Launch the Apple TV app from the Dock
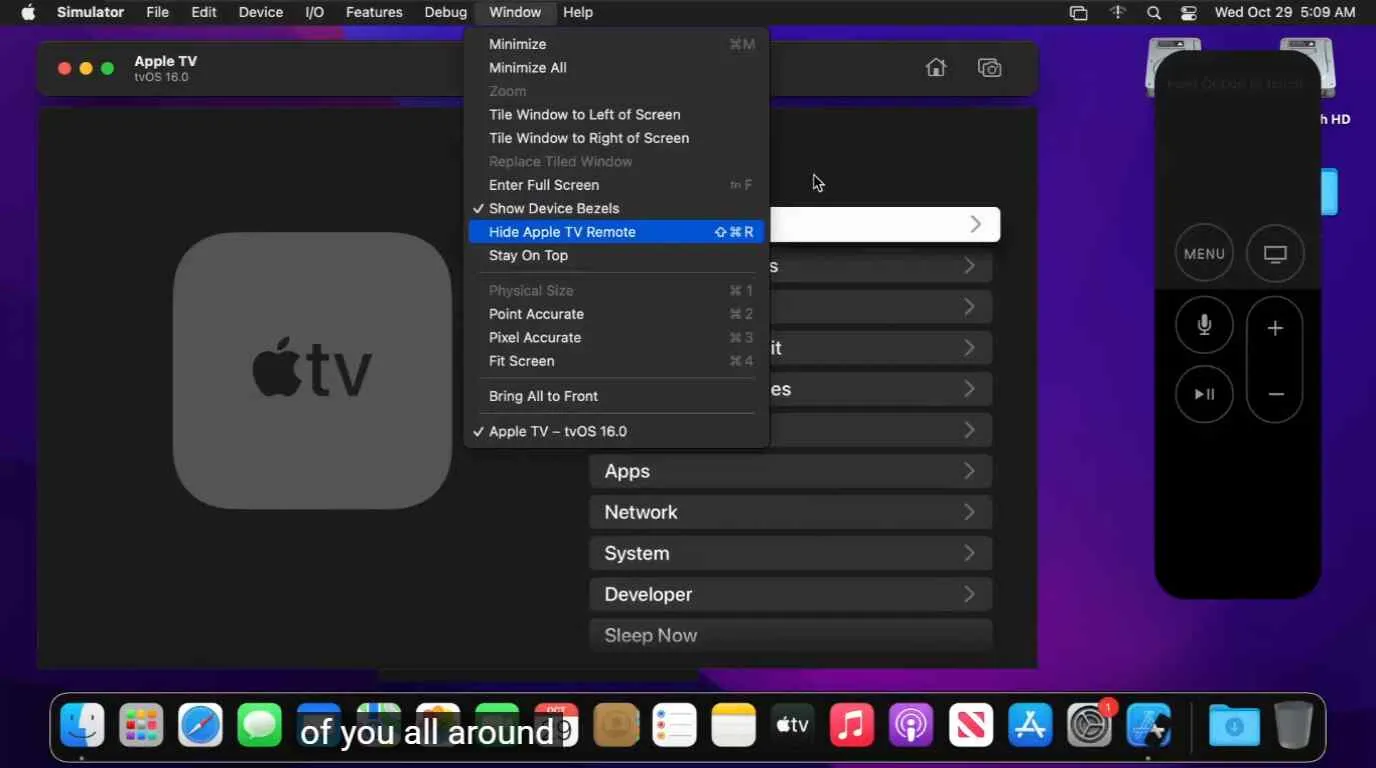Viewport: 1376px width, 768px height. [x=793, y=725]
